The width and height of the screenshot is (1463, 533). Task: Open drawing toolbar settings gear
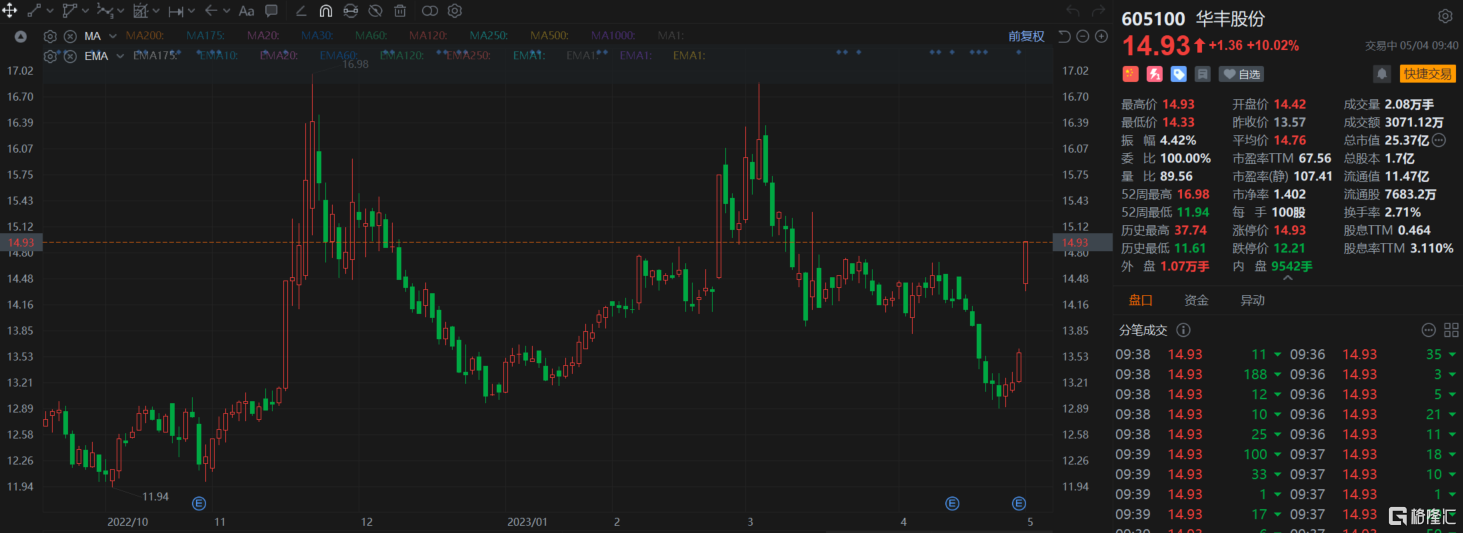point(455,11)
